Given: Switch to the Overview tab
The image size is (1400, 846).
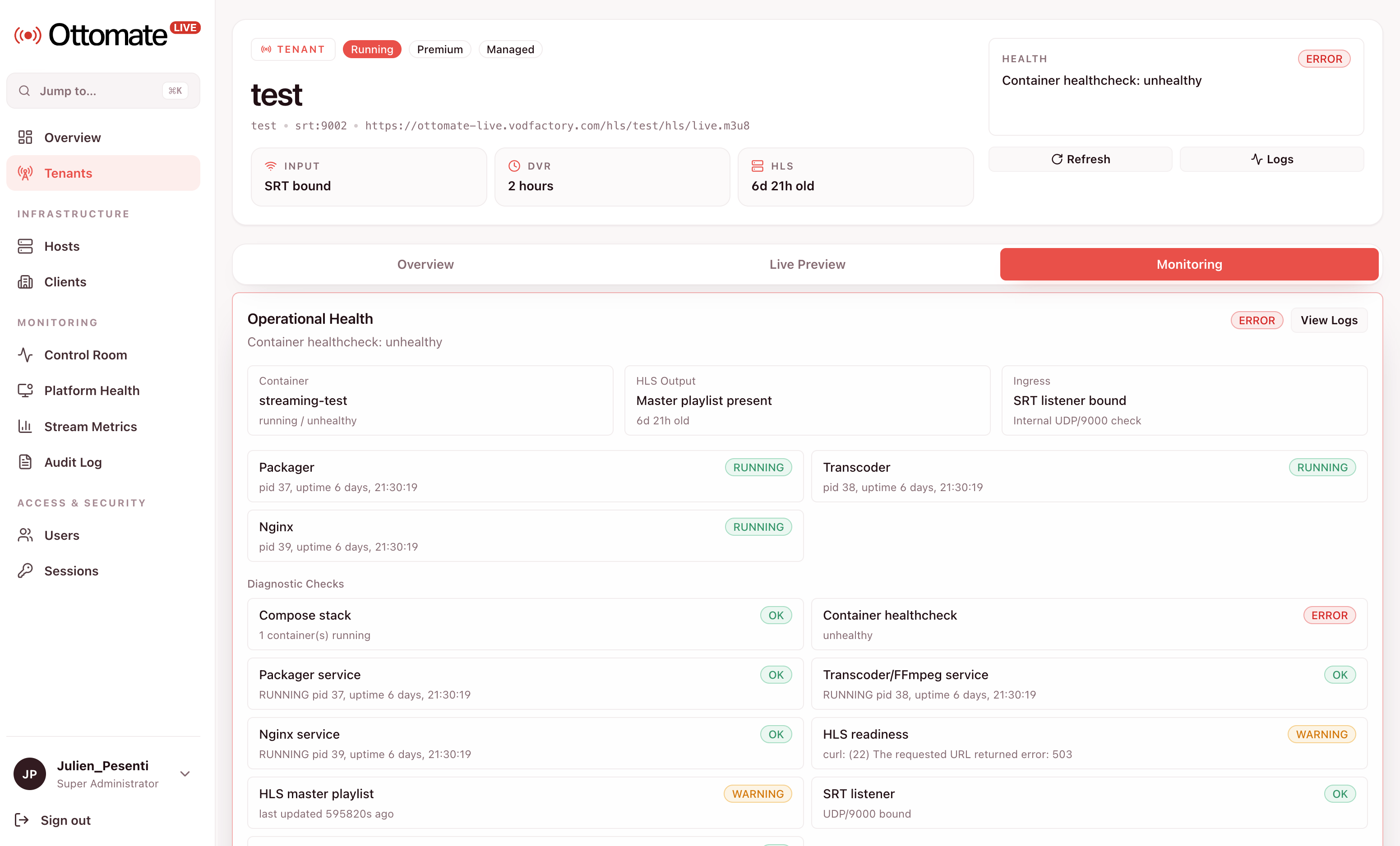Looking at the screenshot, I should pos(425,265).
